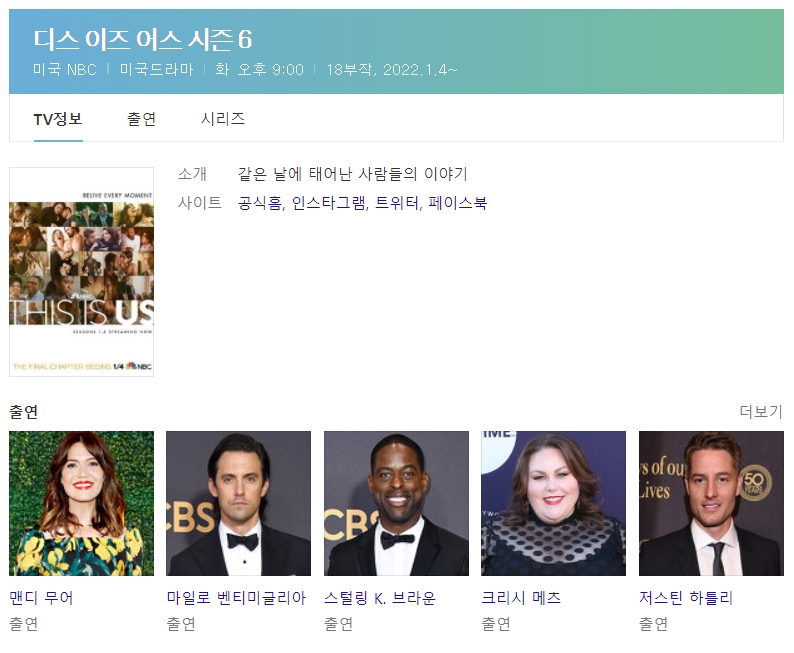Click 더보기 in the cast section
The height and width of the screenshot is (653, 794).
pyautogui.click(x=761, y=412)
